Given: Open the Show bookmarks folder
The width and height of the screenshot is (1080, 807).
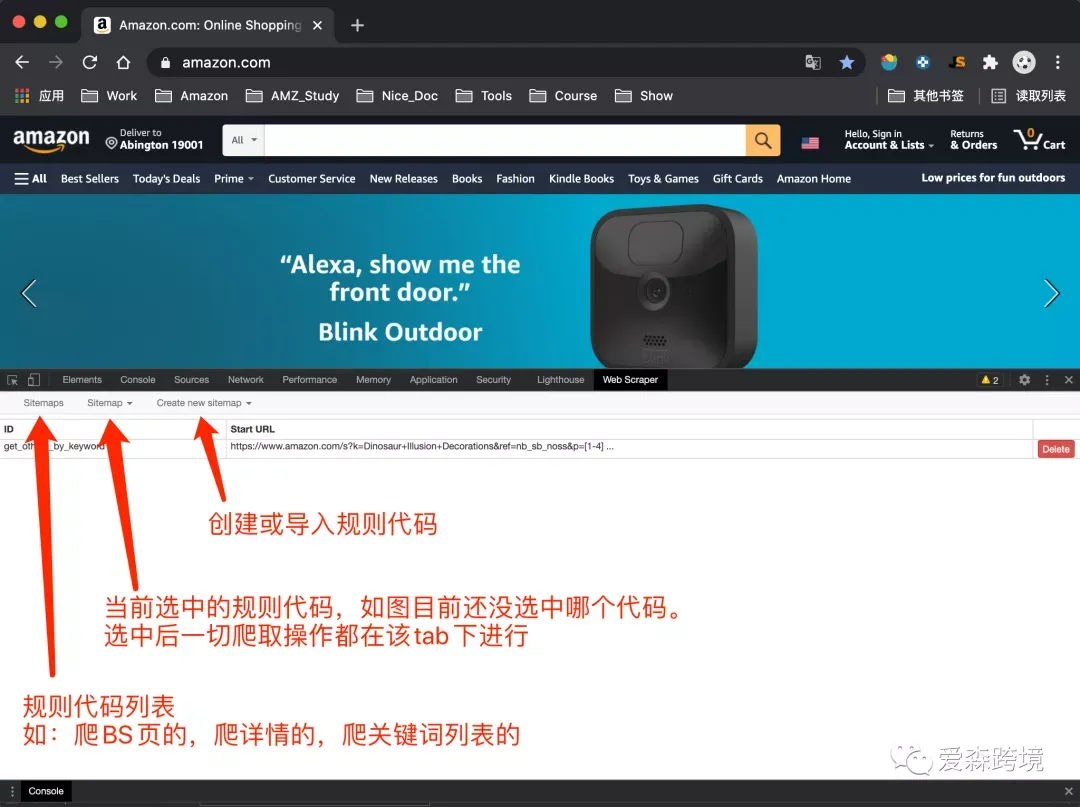Looking at the screenshot, I should tap(644, 96).
